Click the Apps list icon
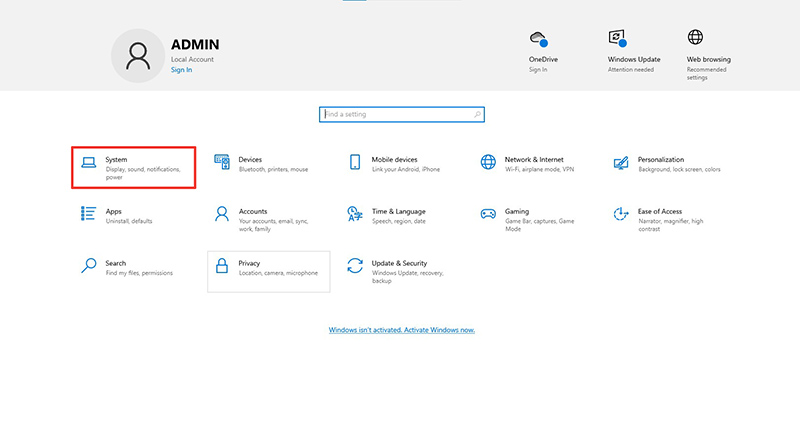 pyautogui.click(x=88, y=214)
